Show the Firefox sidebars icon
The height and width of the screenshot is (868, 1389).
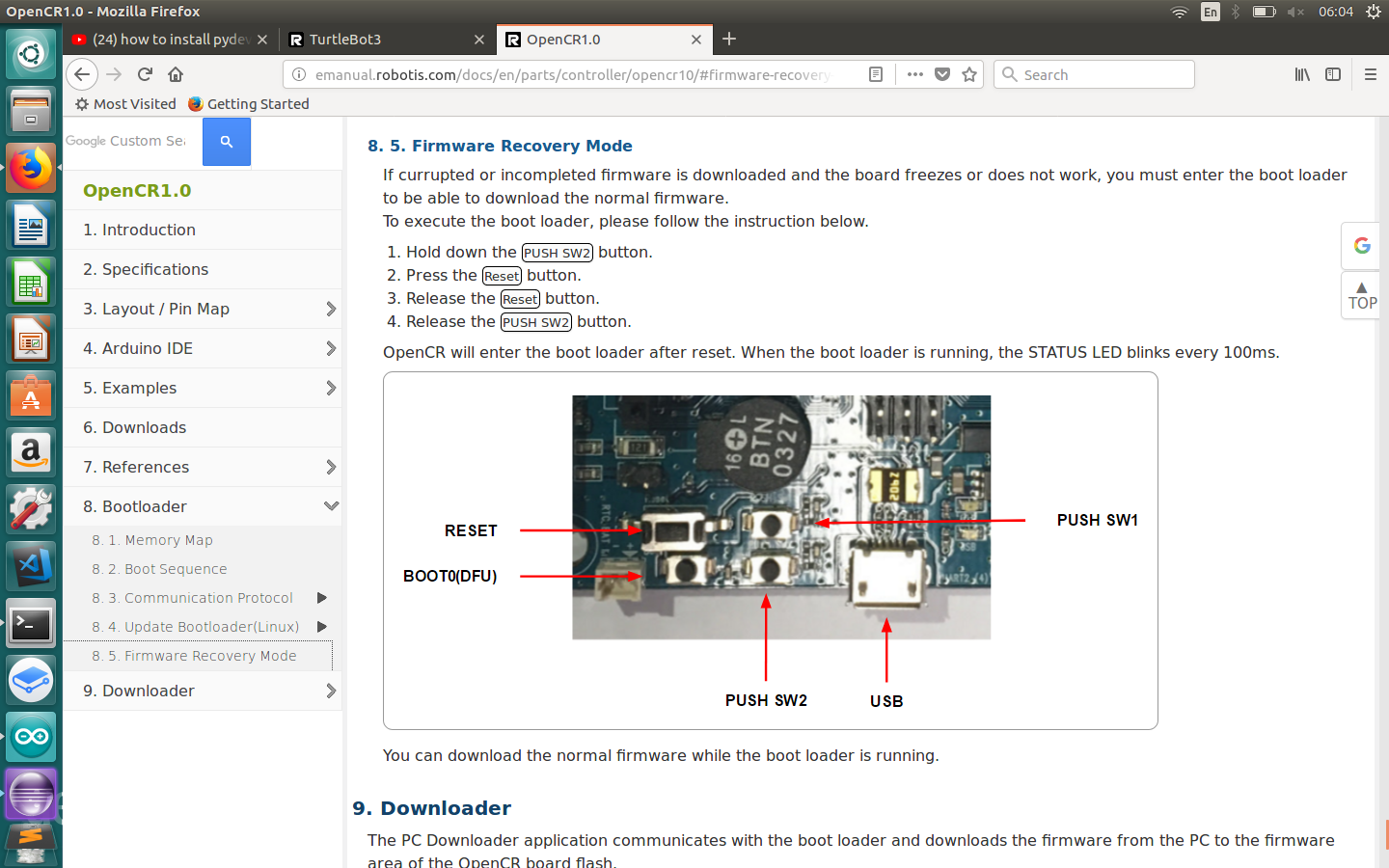(x=1333, y=74)
